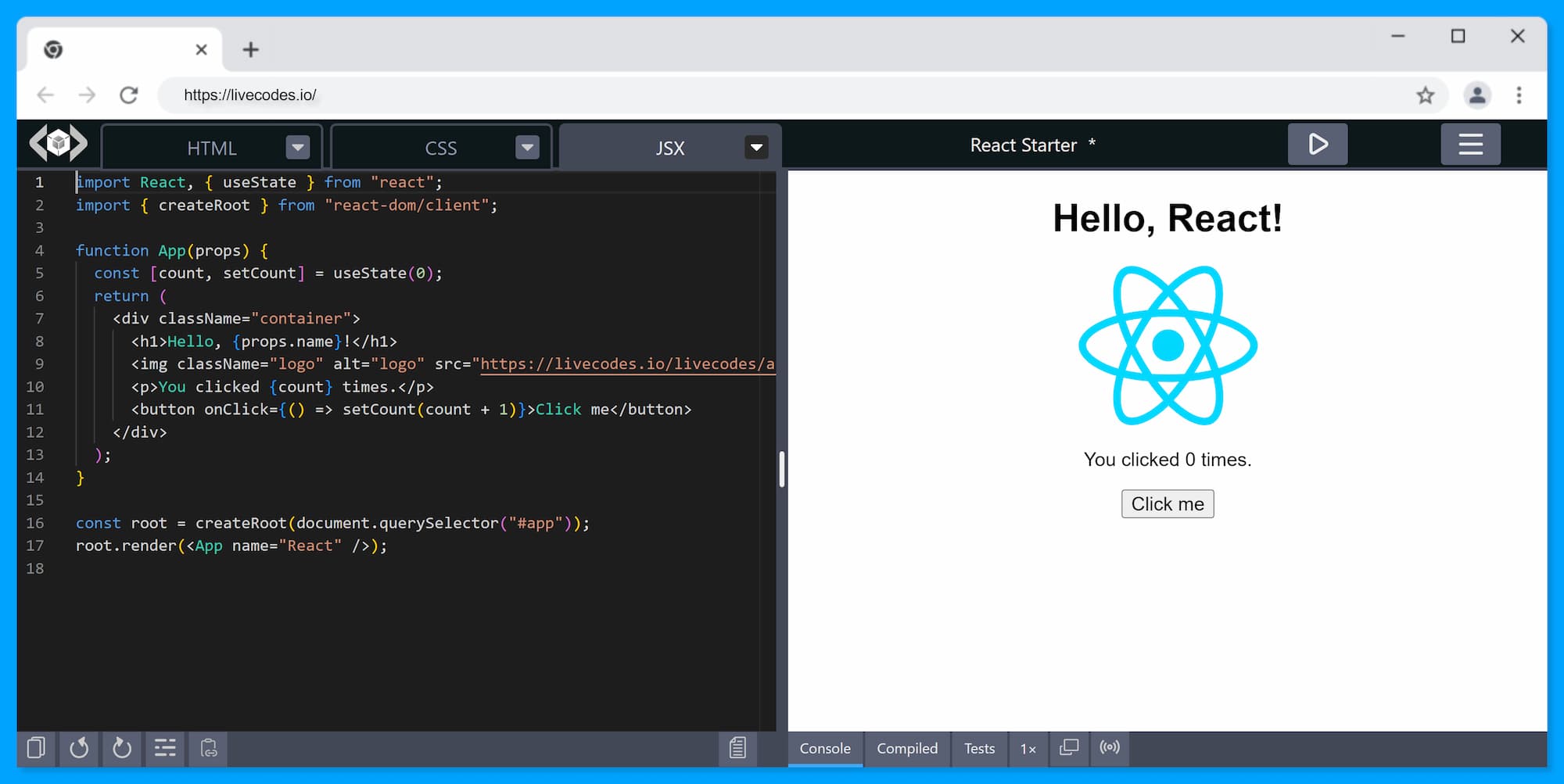This screenshot has height=784, width=1564.
Task: Click the splitter handle between editor and result
Action: pos(782,469)
